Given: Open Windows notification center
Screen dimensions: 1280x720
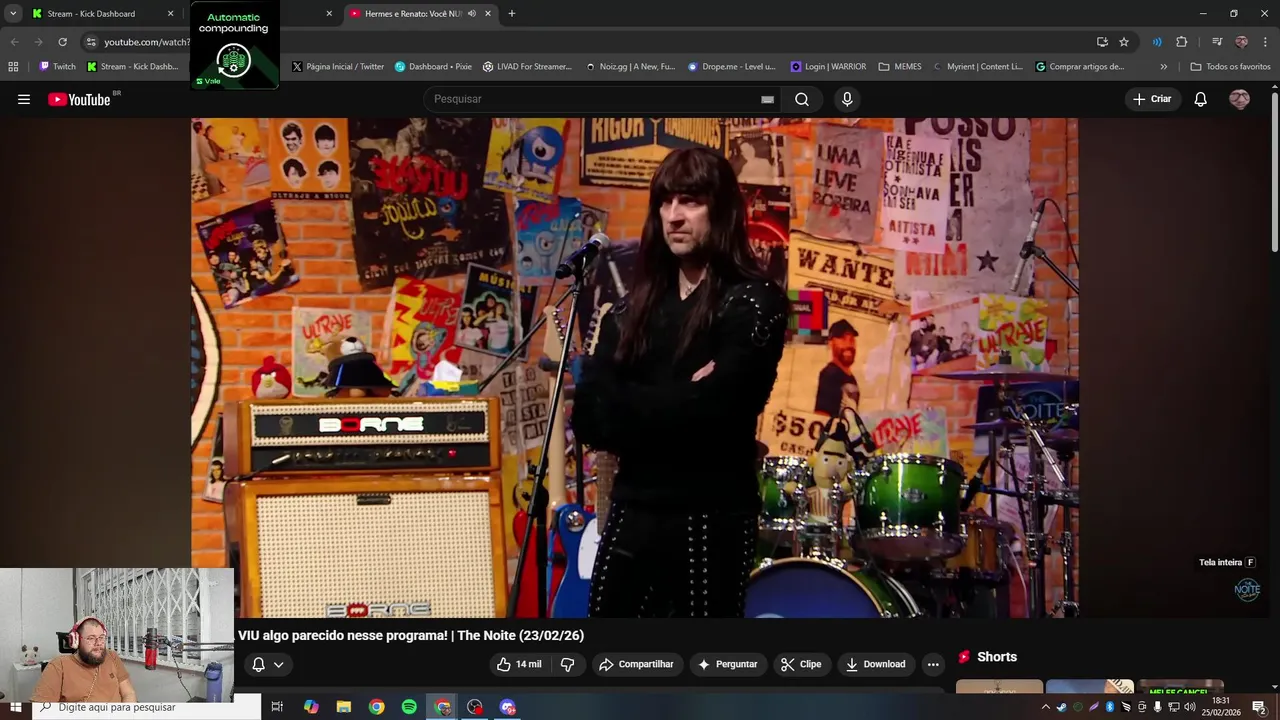Looking at the screenshot, I should click(x=1259, y=707).
